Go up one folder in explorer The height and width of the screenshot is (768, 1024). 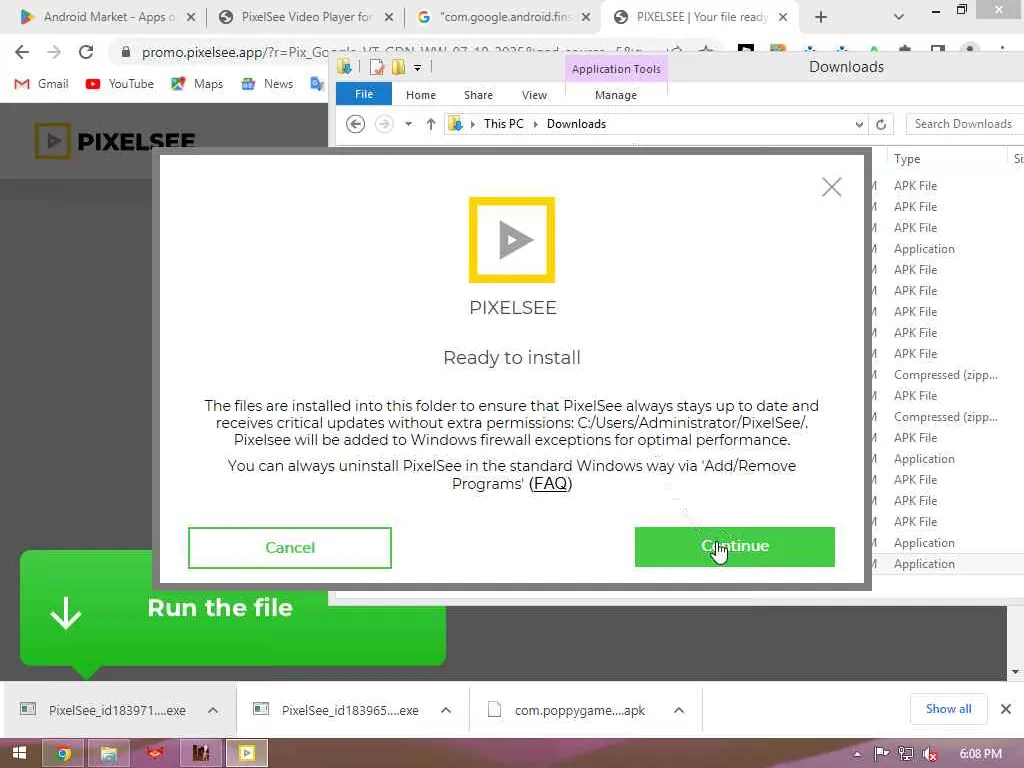[x=430, y=123]
